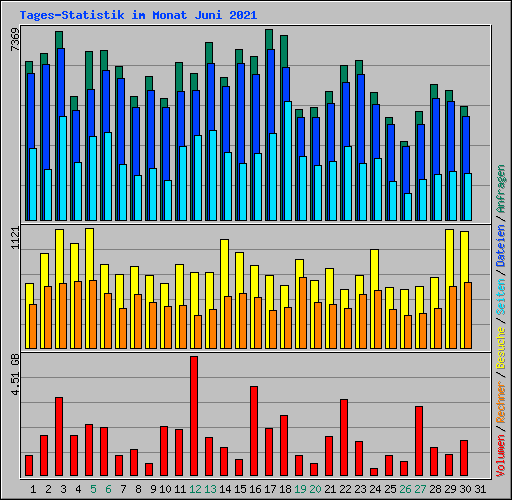Click day label 3 on the x-axis
The image size is (512, 500).
(63, 489)
